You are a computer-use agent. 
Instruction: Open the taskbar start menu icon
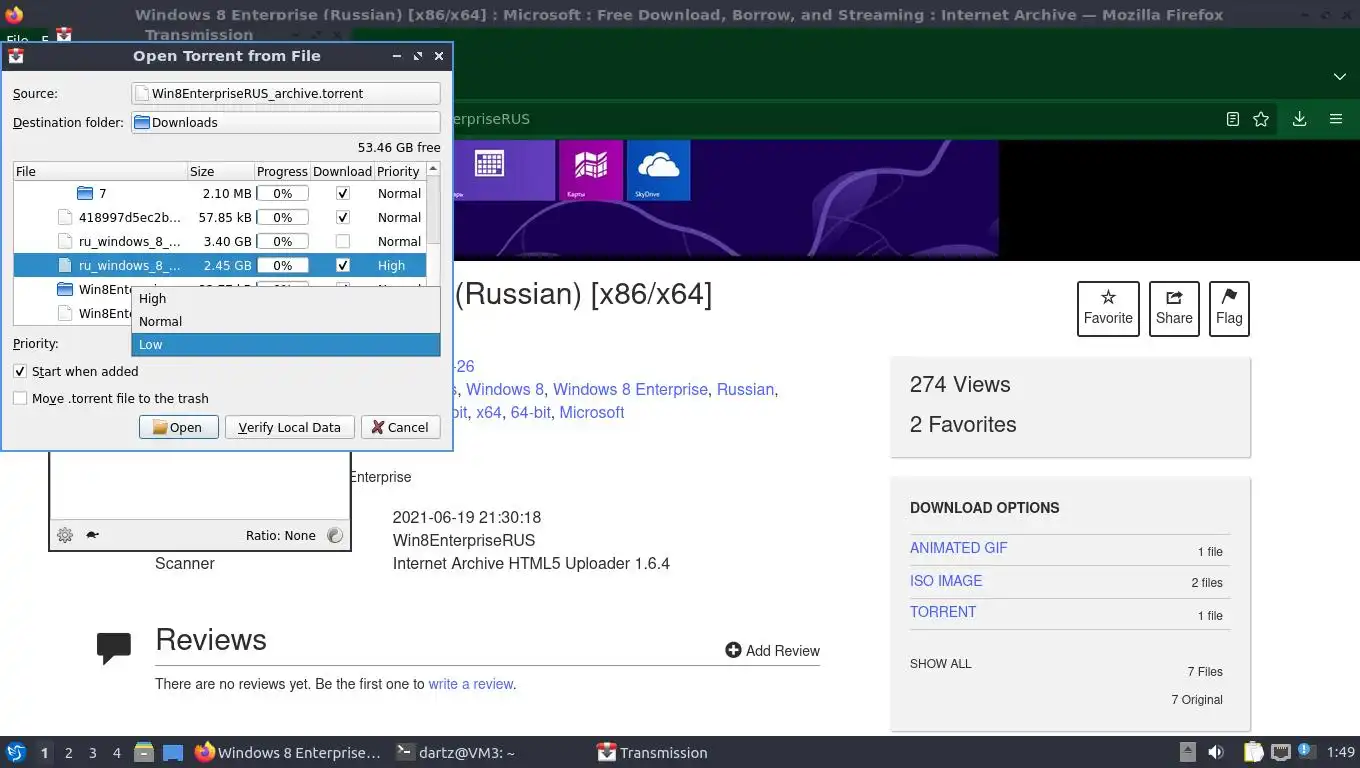[16, 752]
